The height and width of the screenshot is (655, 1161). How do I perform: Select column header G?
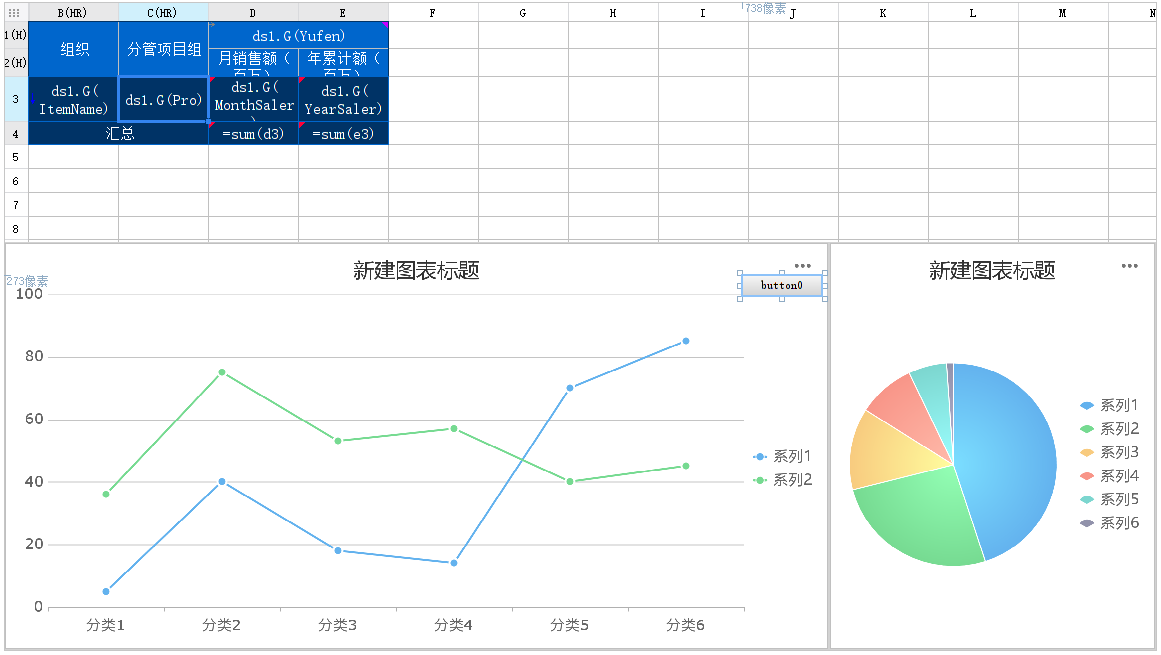[x=523, y=13]
